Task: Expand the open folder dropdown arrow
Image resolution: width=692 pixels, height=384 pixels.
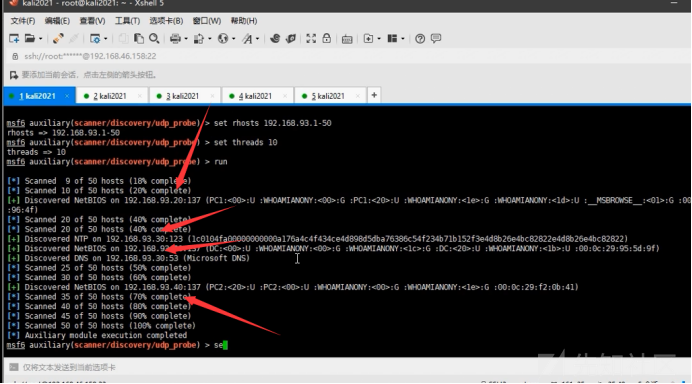Action: [x=40, y=39]
